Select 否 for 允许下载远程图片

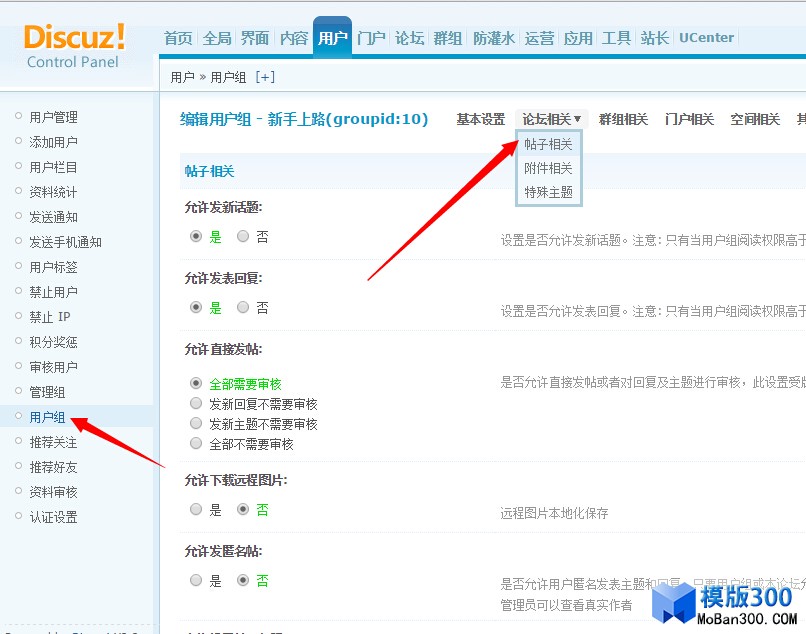[243, 510]
